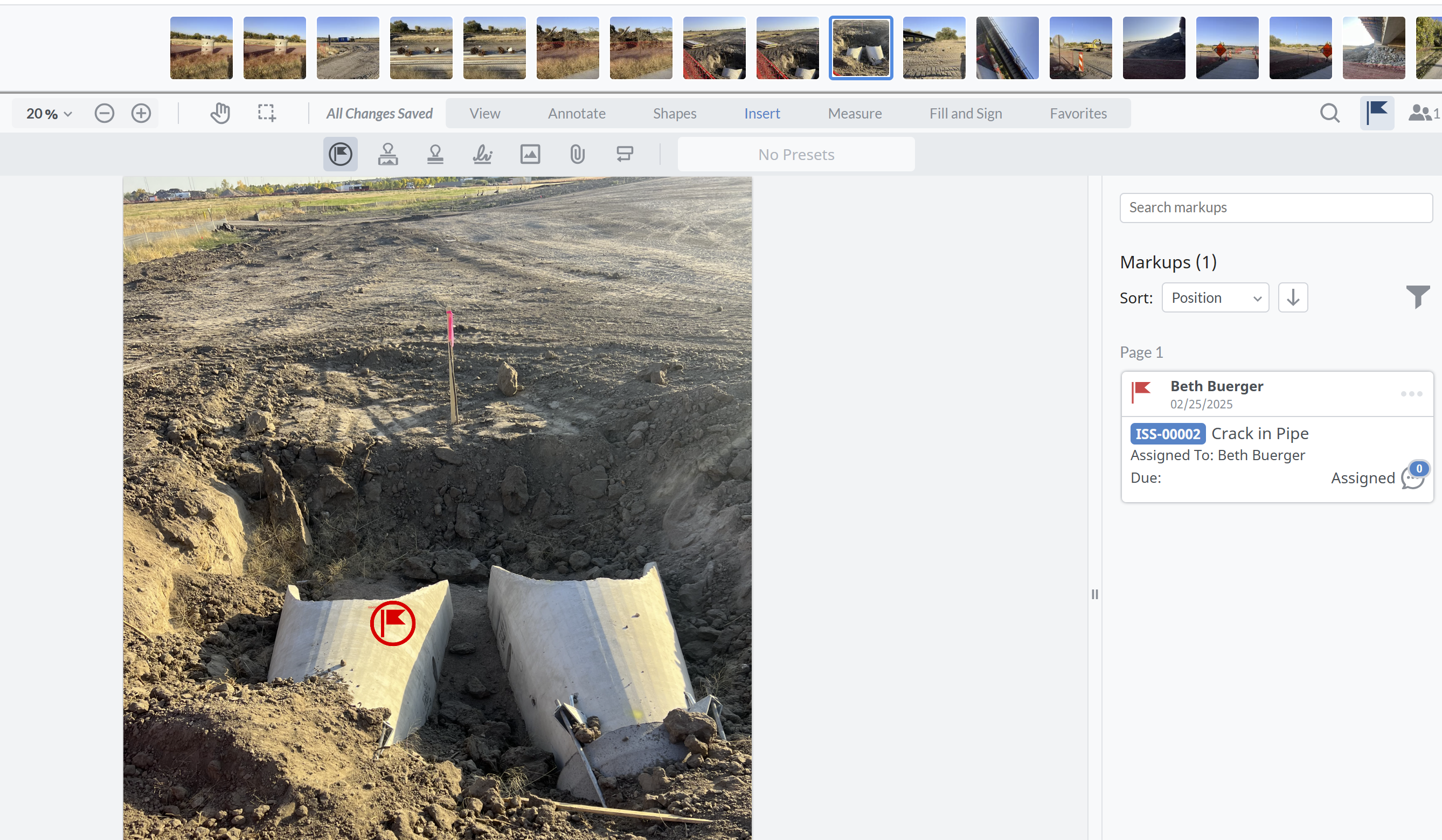Click the panel splitter handle
The height and width of the screenshot is (840, 1442).
[1094, 594]
